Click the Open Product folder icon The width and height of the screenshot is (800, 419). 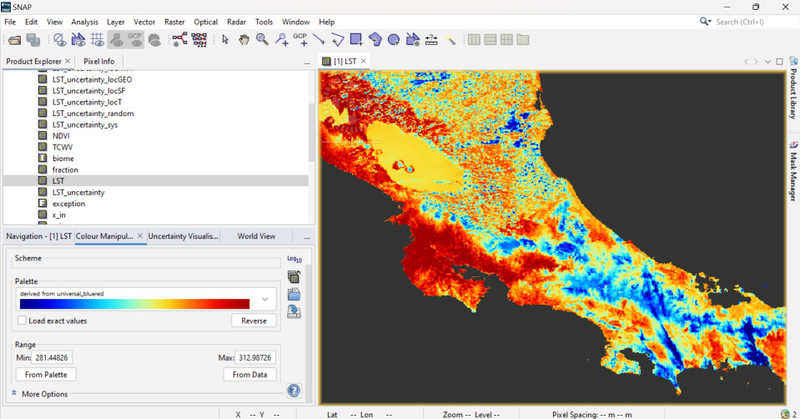click(14, 40)
